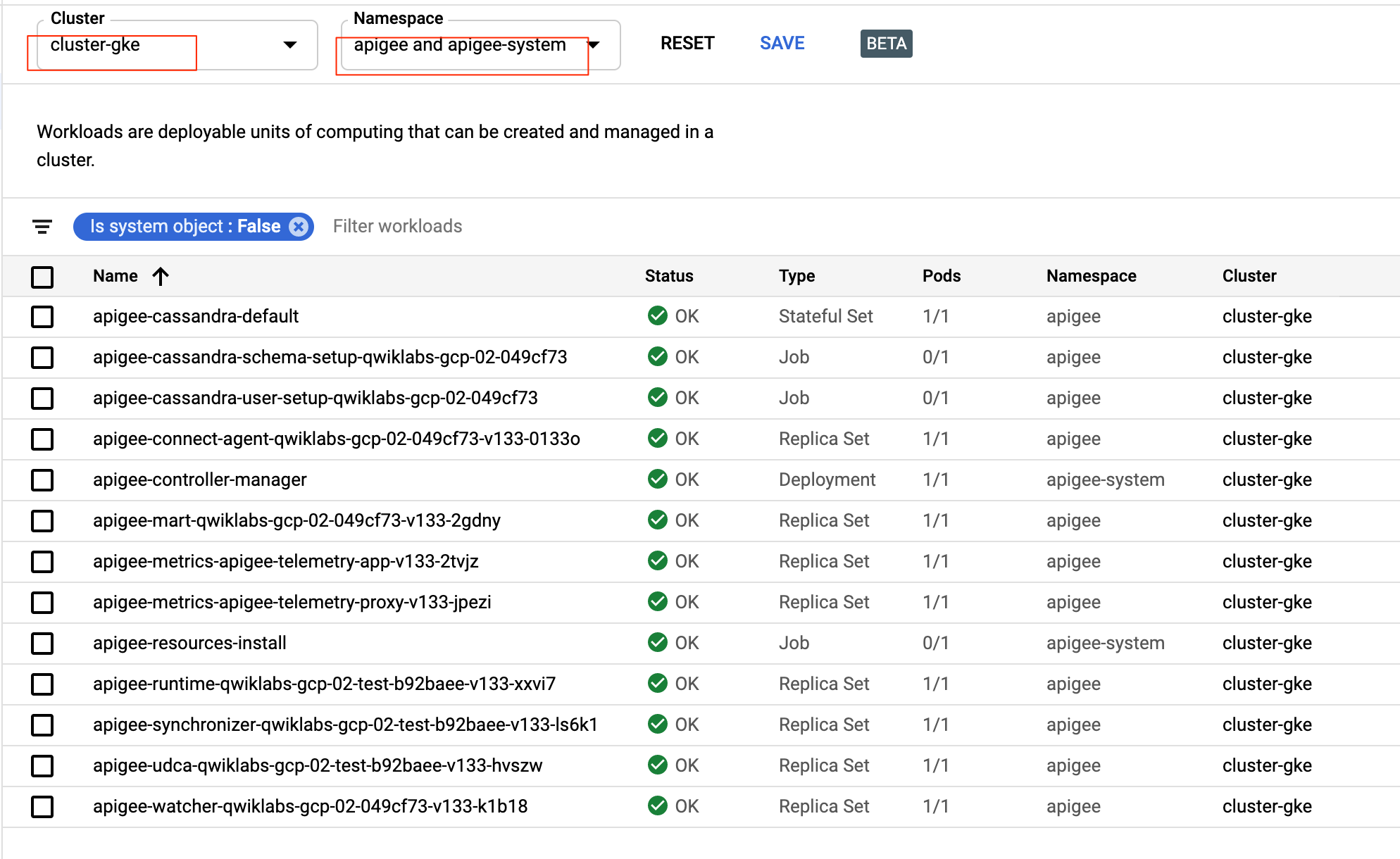Image resolution: width=1400 pixels, height=859 pixels.
Task: Click '0/1' pods in apigee-resources-install row
Action: click(936, 643)
